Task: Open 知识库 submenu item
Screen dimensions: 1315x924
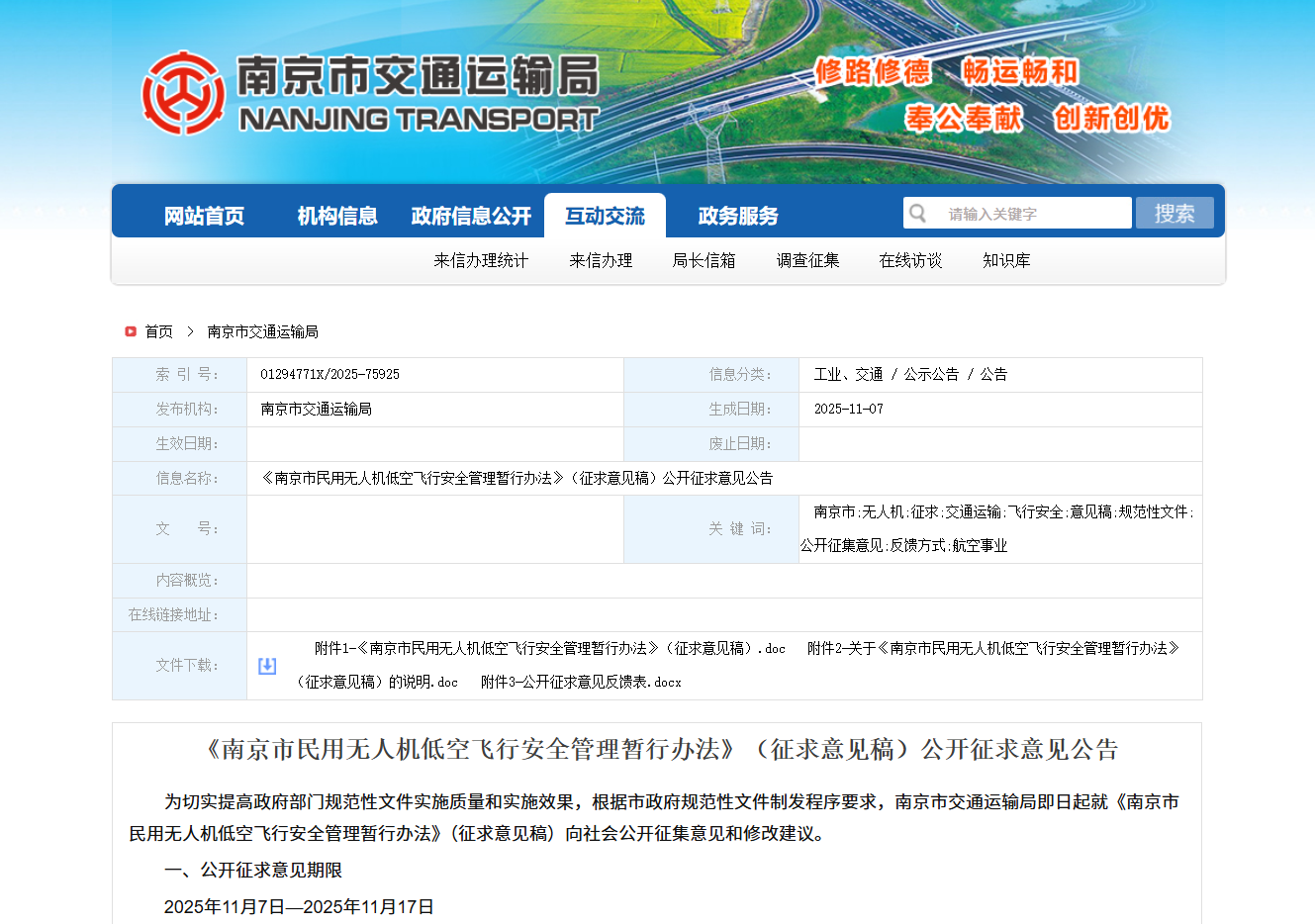Action: (x=1006, y=260)
